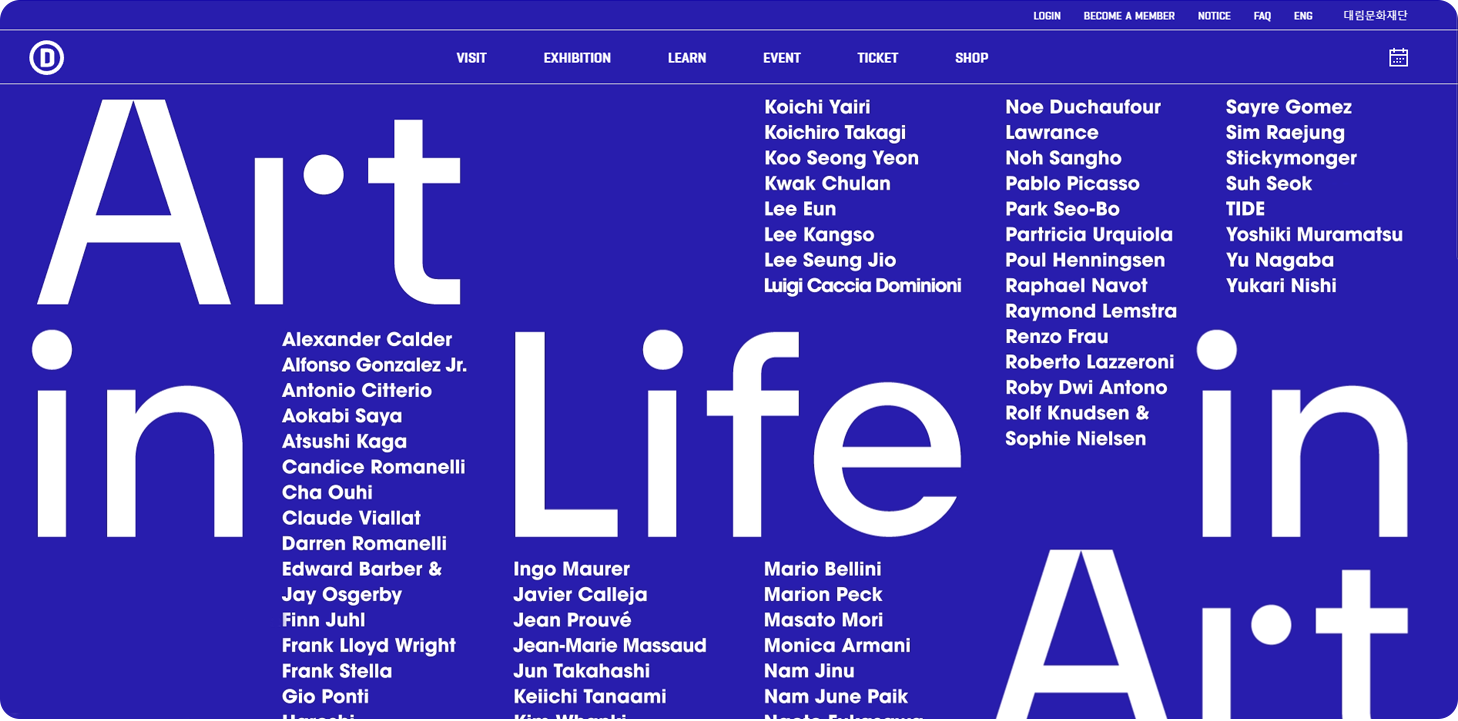Select artist name Renzo Frau
Viewport: 1458px width, 721px height.
(1057, 337)
